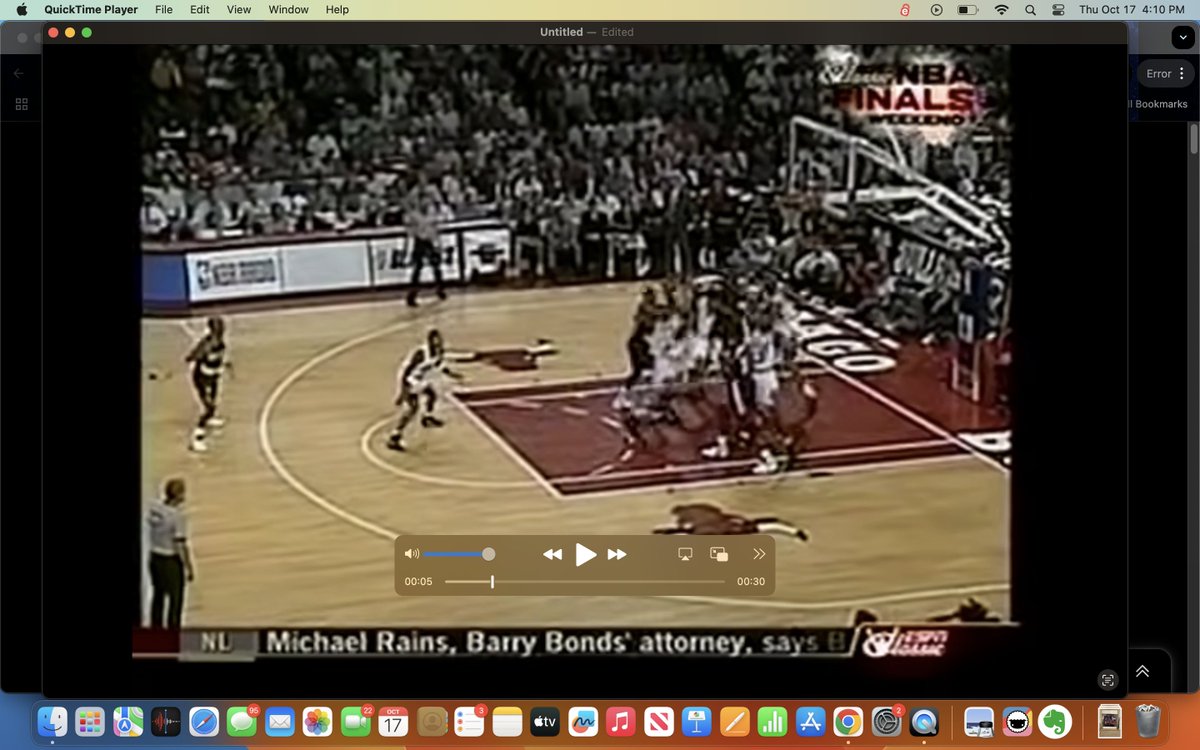This screenshot has width=1200, height=750.
Task: Open Maps from the Dock
Action: pyautogui.click(x=128, y=720)
